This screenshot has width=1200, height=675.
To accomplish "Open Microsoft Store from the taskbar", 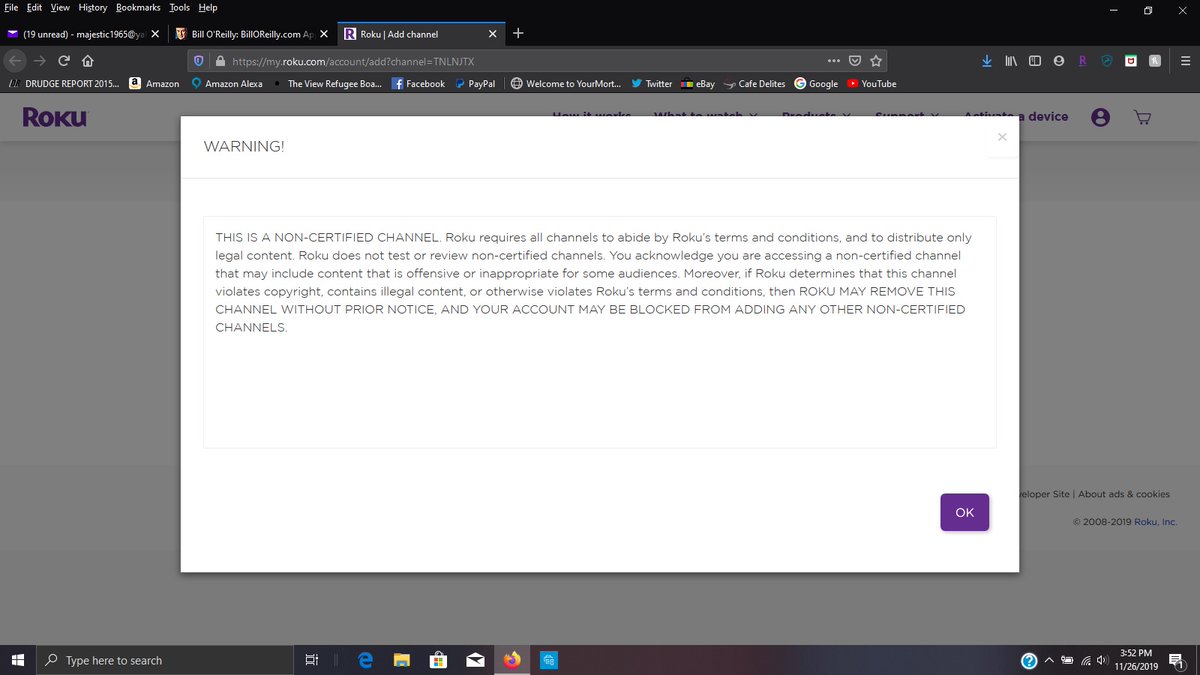I will click(x=437, y=660).
